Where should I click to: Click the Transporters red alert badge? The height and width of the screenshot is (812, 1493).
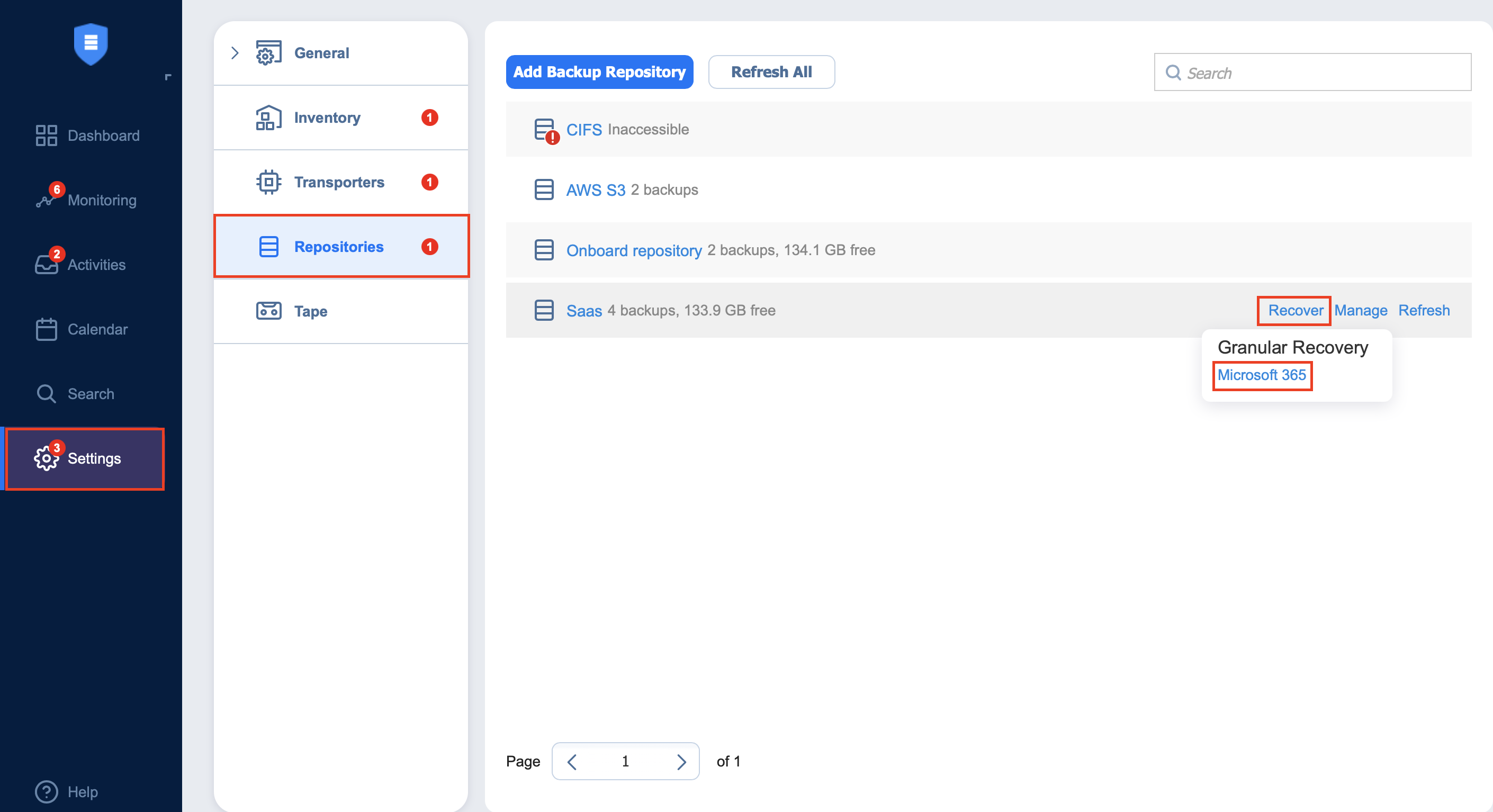429,182
